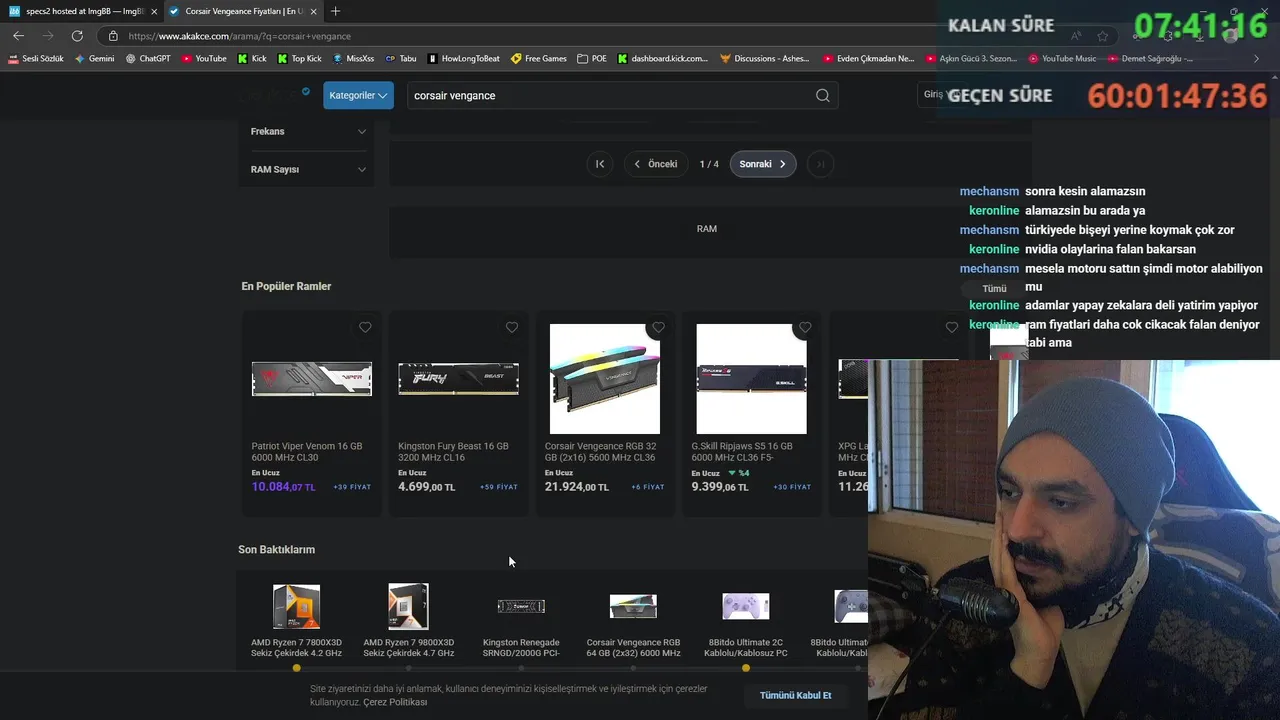Open the Çerez Politikası link
Viewport: 1280px width, 720px height.
pyautogui.click(x=395, y=702)
